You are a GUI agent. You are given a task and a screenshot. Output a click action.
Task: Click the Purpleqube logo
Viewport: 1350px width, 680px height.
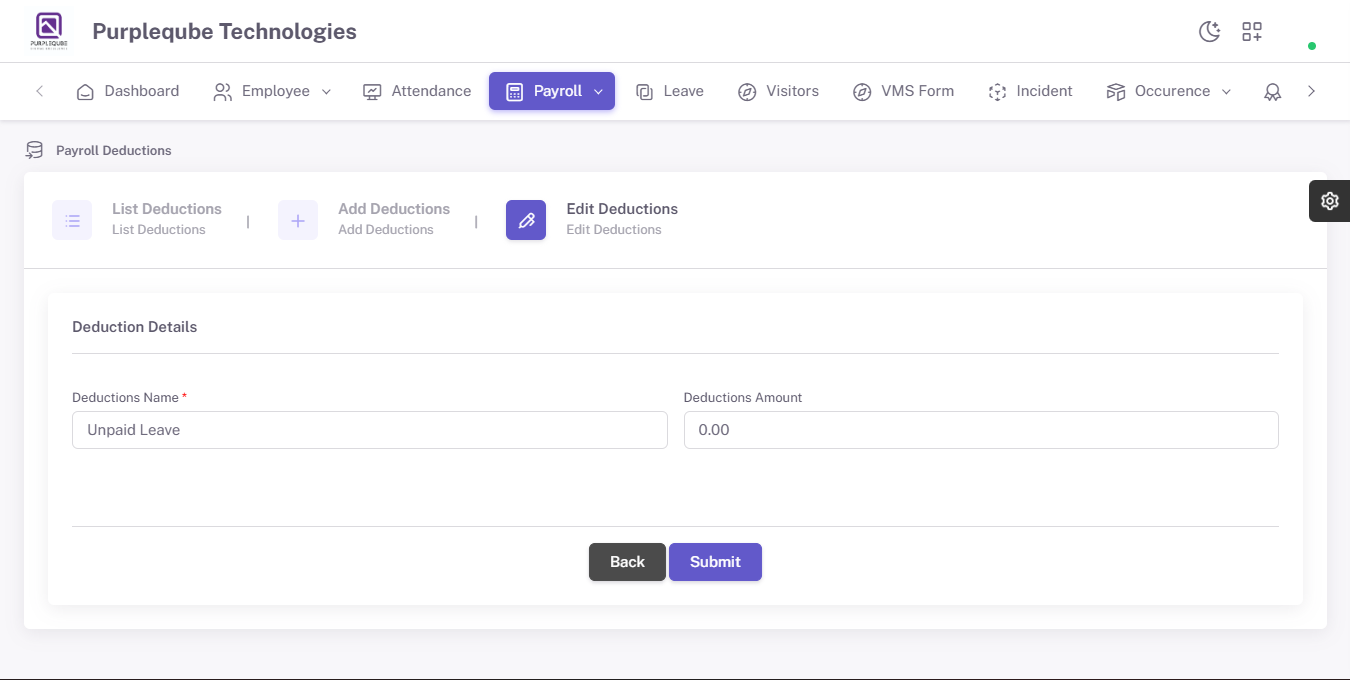click(49, 31)
